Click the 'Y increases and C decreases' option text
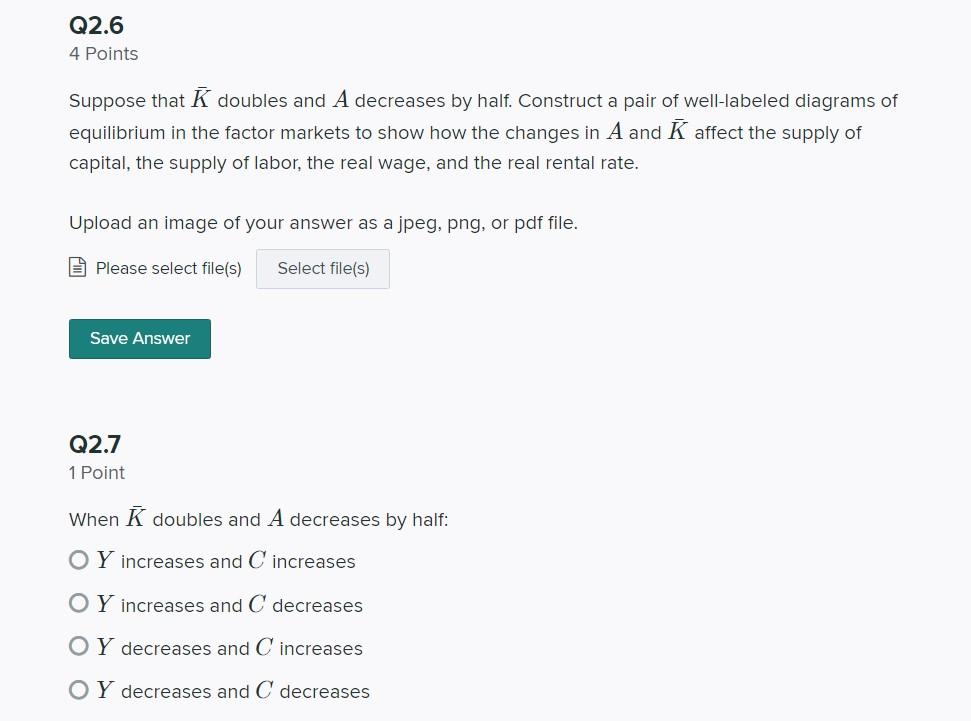The image size is (971, 721). pyautogui.click(x=230, y=604)
